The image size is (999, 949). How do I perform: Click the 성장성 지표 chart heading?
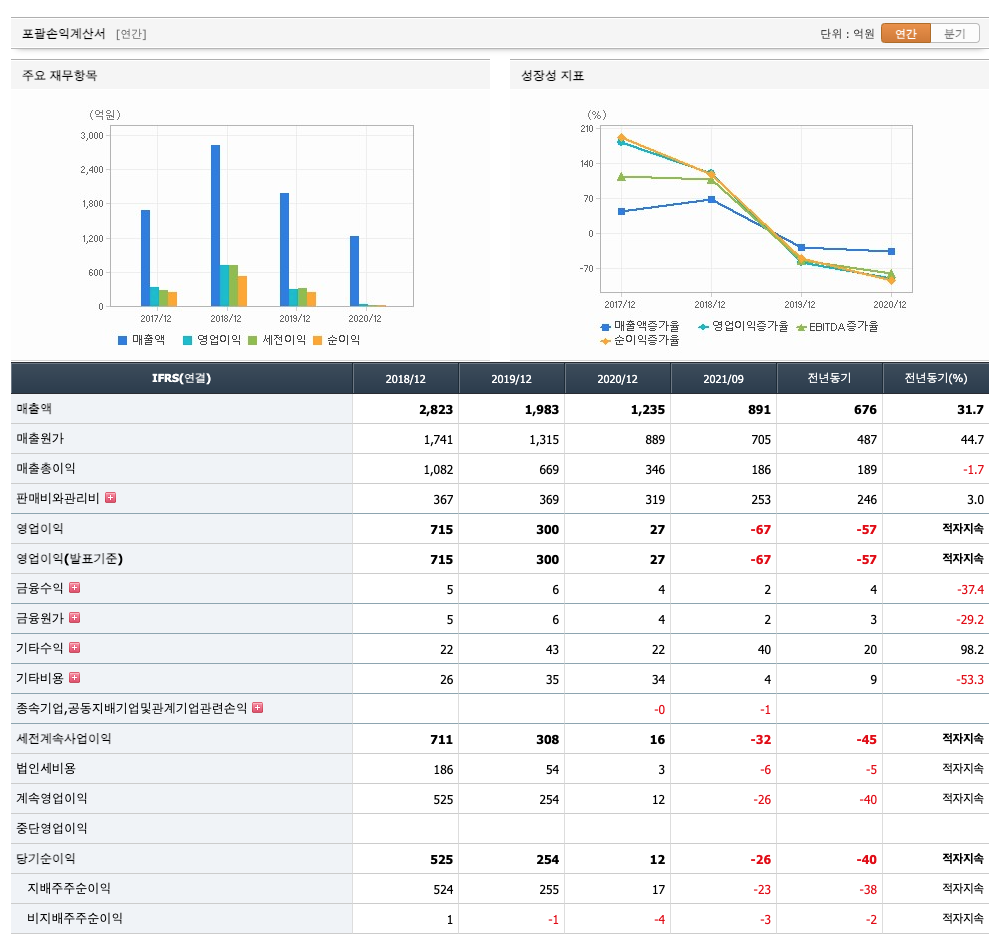[x=552, y=75]
